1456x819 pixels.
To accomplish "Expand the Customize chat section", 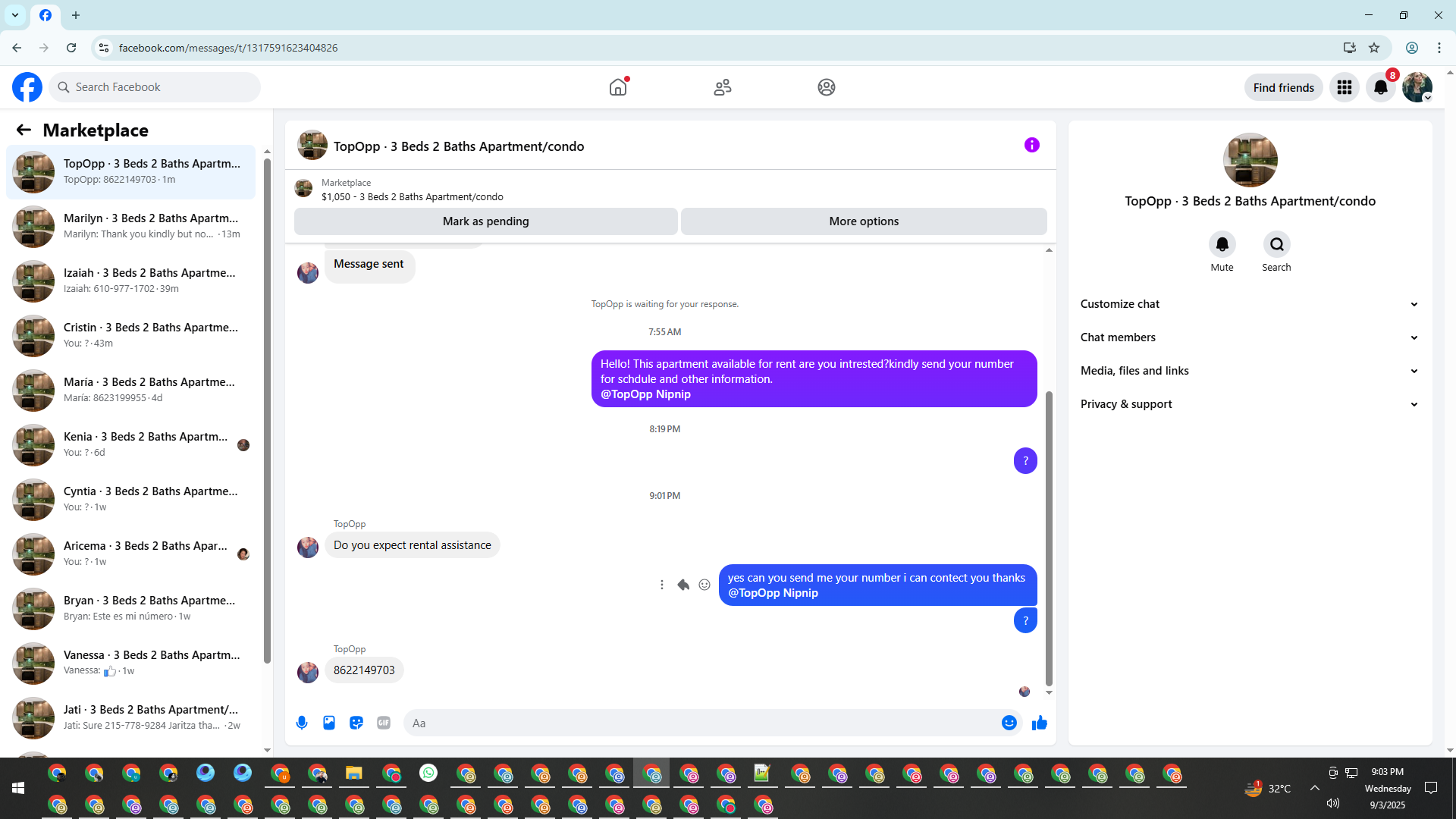I will pyautogui.click(x=1250, y=304).
